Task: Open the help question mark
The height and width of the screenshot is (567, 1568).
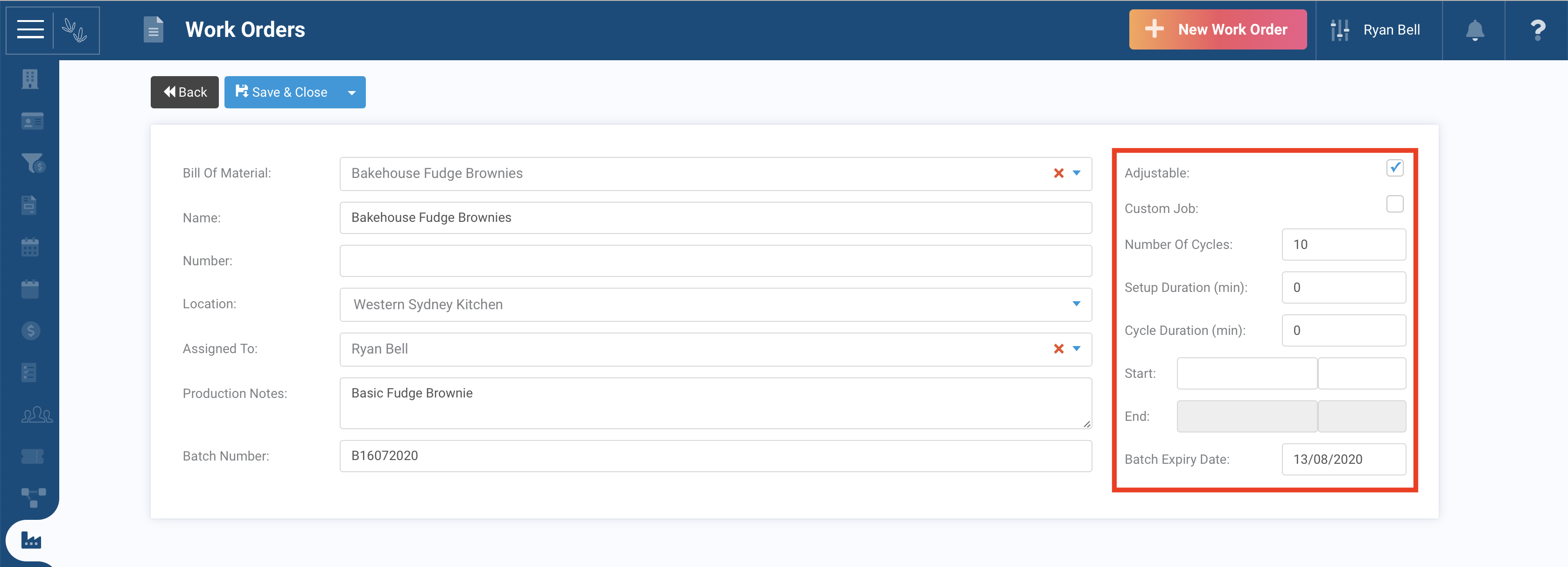Action: click(1538, 30)
